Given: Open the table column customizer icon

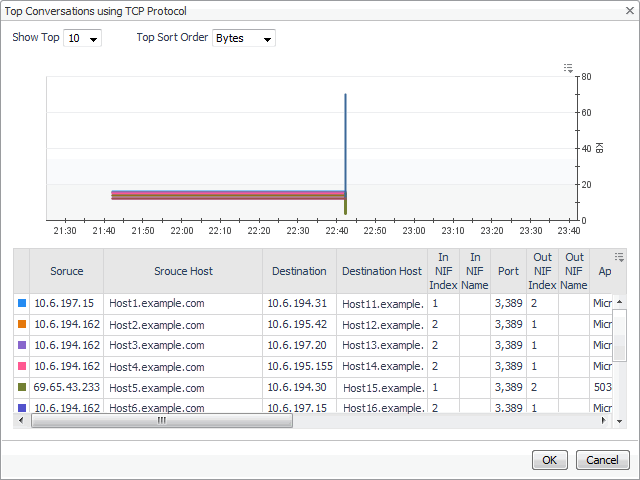Looking at the screenshot, I should pos(619,257).
